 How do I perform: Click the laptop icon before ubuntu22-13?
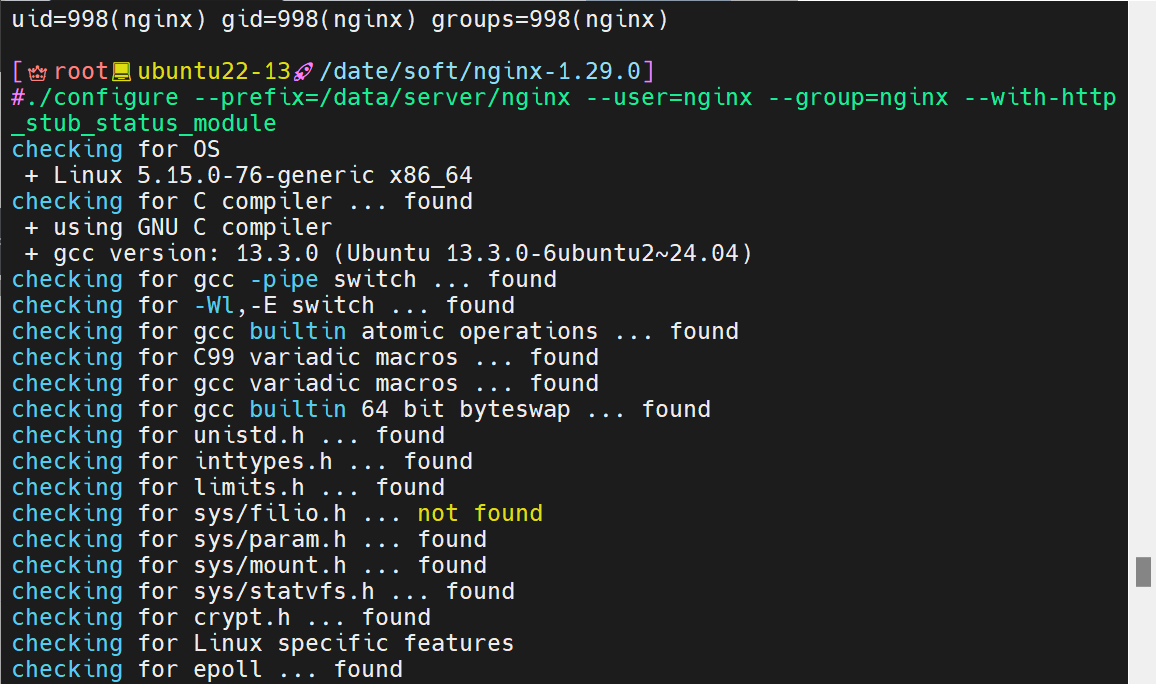pyautogui.click(x=122, y=72)
